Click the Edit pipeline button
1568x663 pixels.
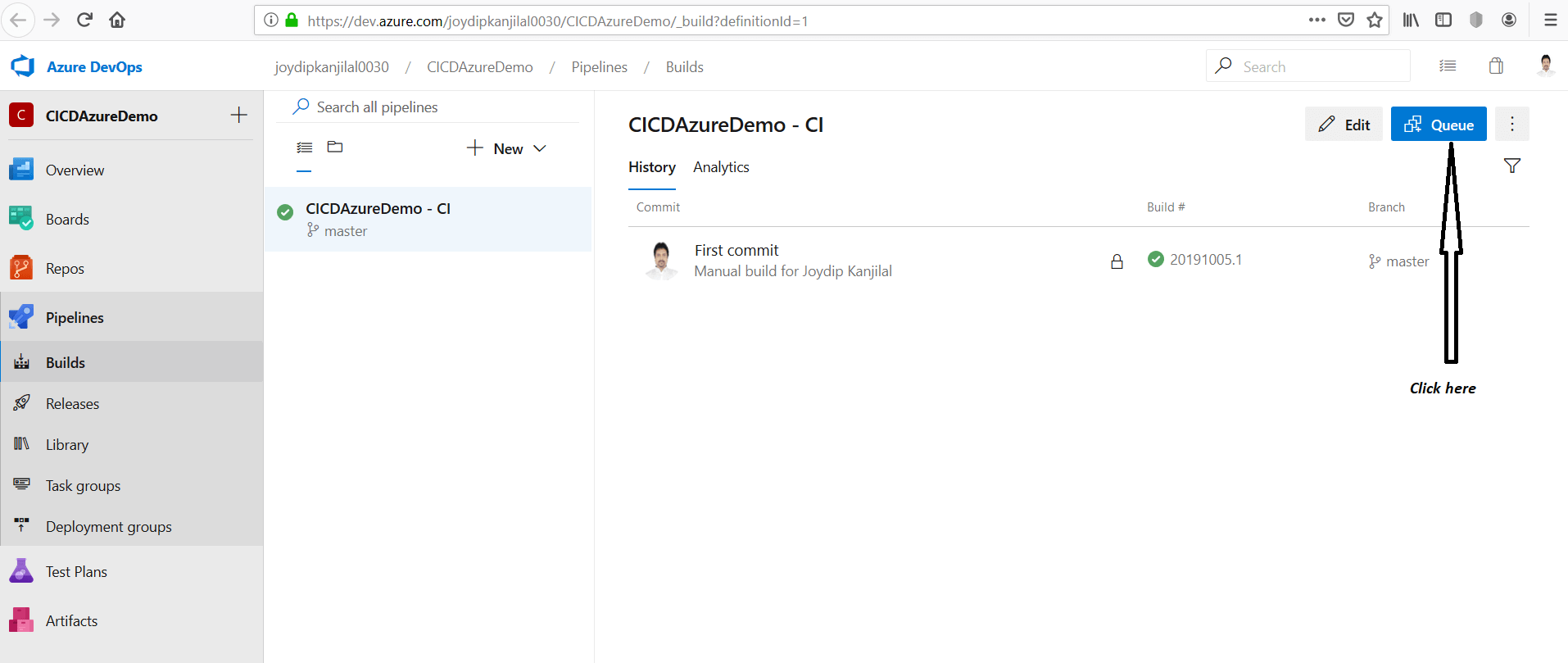[1344, 124]
